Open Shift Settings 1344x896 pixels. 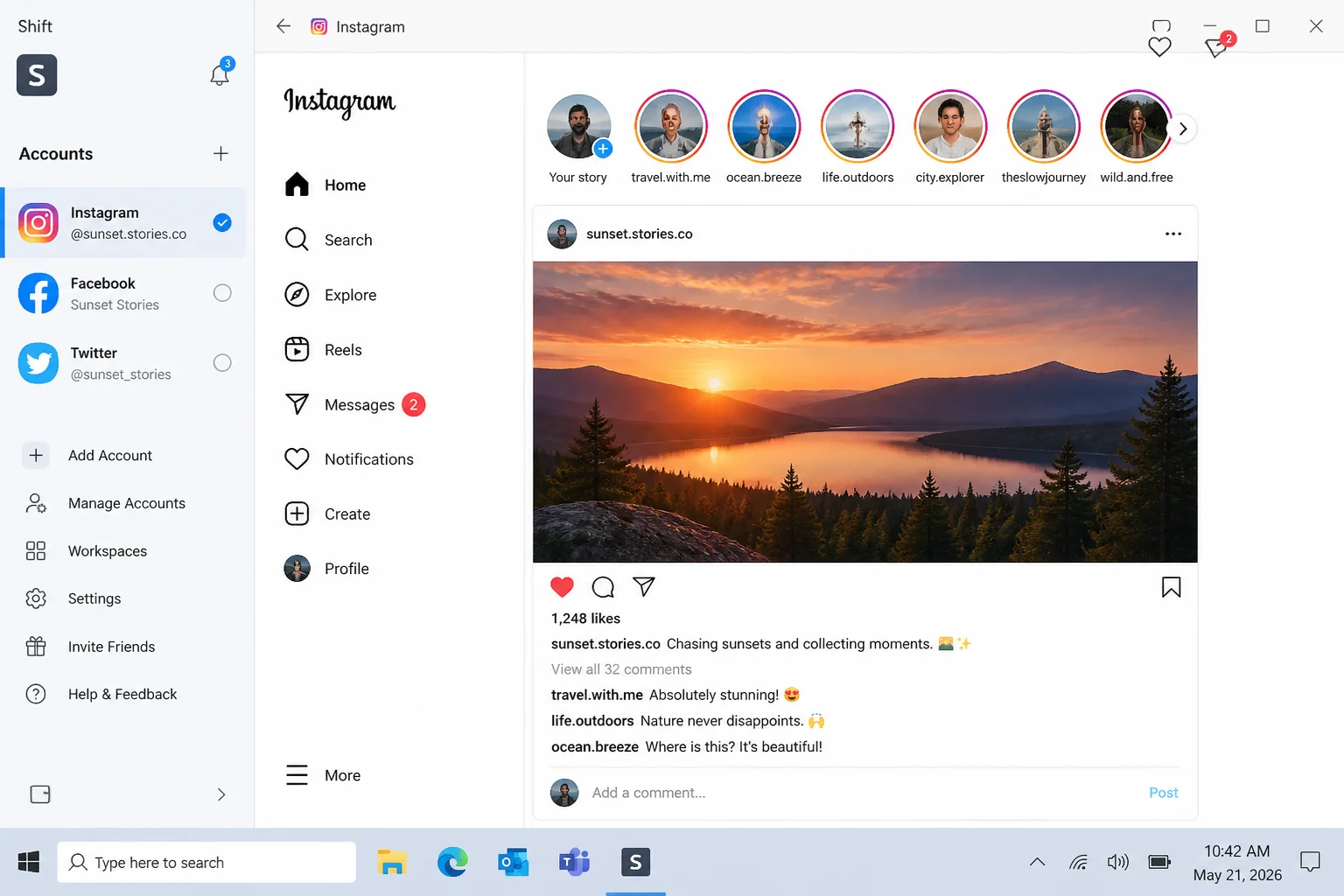73,598
